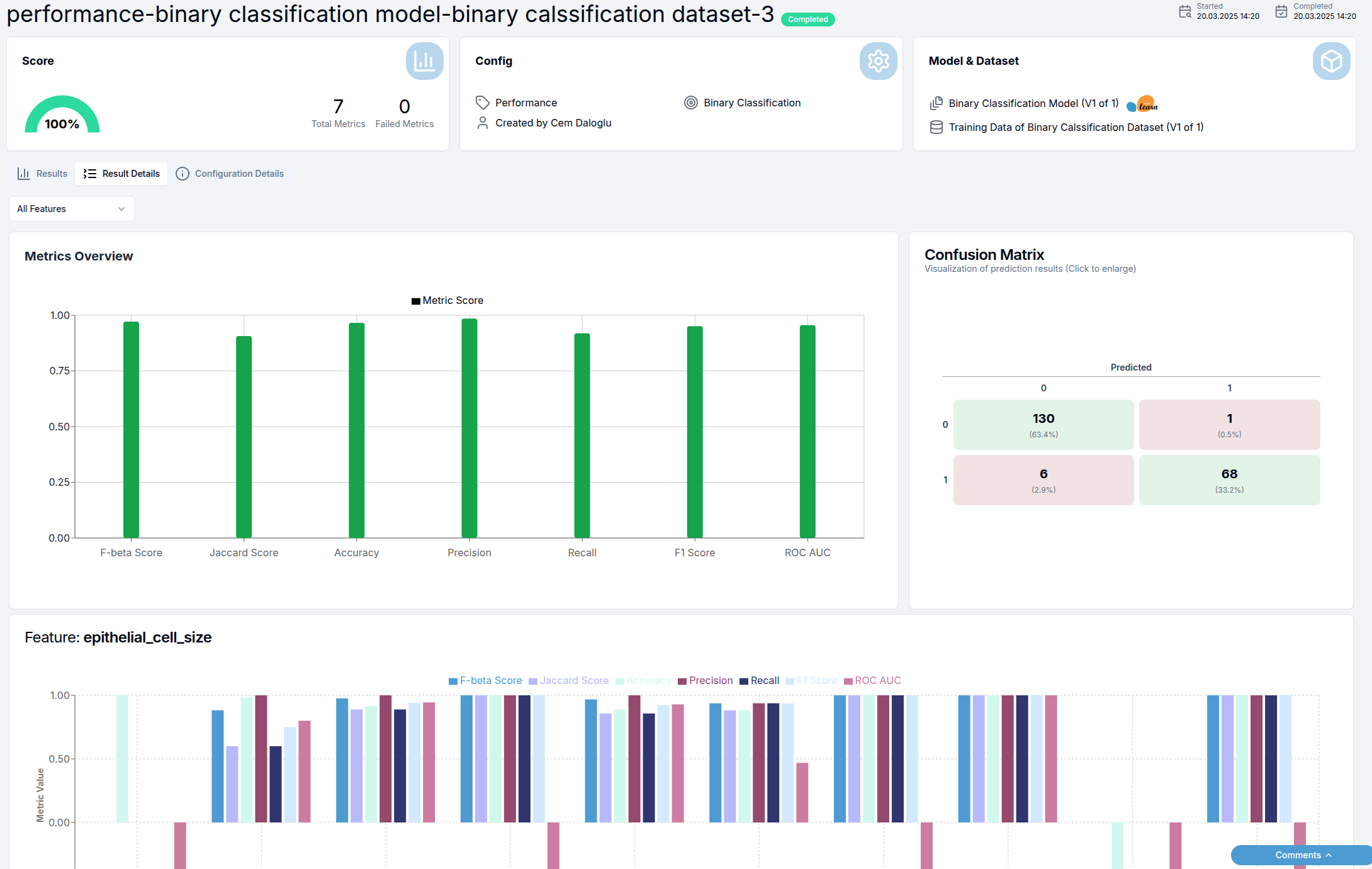Click the Binary Classification Model link
The image size is (1372, 869).
(x=1033, y=103)
